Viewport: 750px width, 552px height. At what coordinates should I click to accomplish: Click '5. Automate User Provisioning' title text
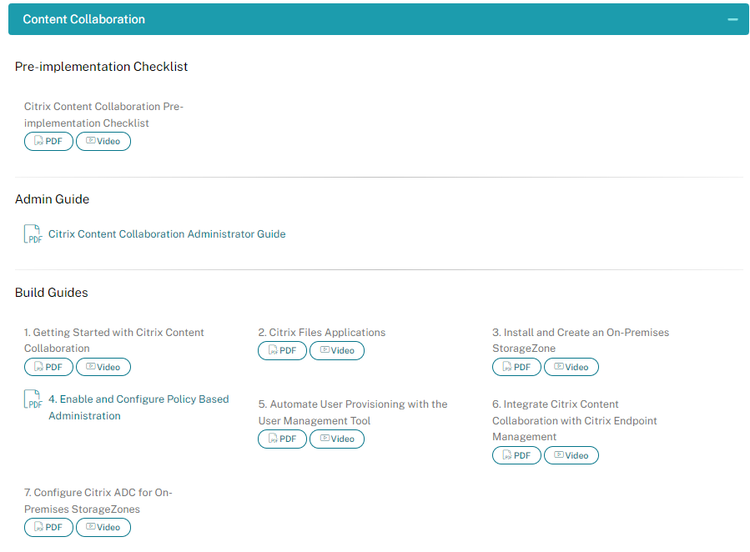(x=353, y=412)
